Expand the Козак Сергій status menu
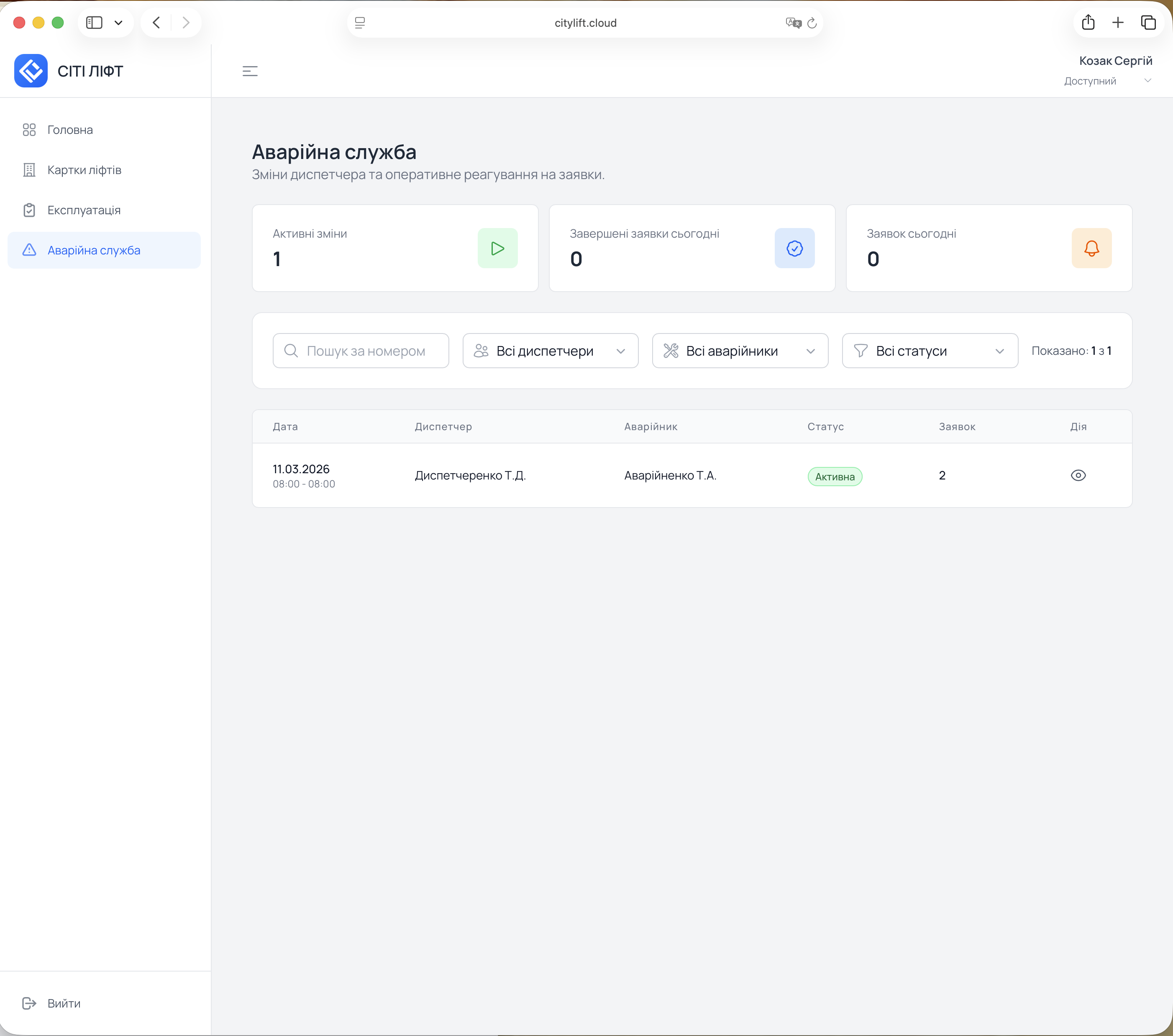Viewport: 1173px width, 1036px height. click(1147, 81)
